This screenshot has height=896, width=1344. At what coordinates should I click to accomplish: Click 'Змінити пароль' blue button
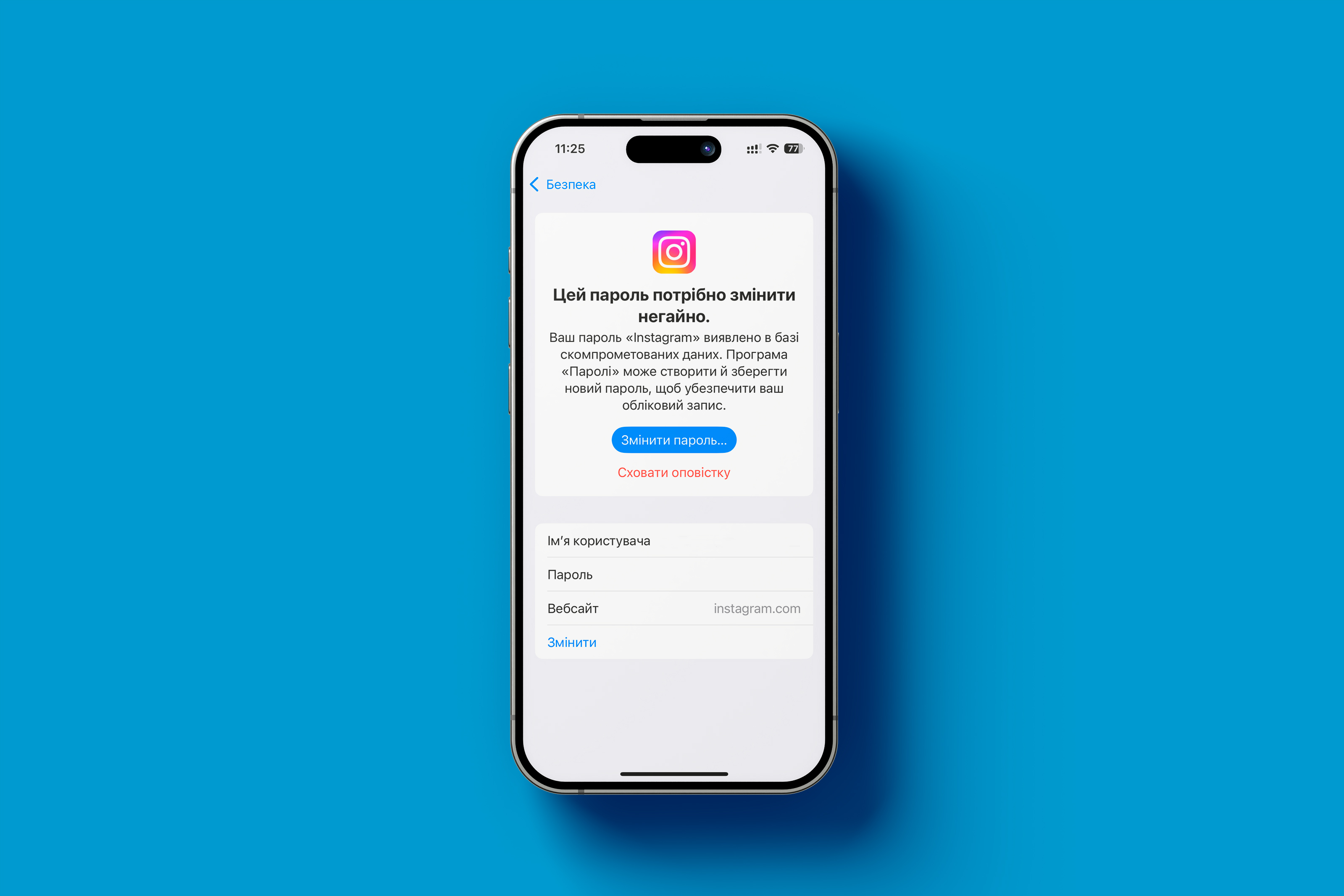672,440
